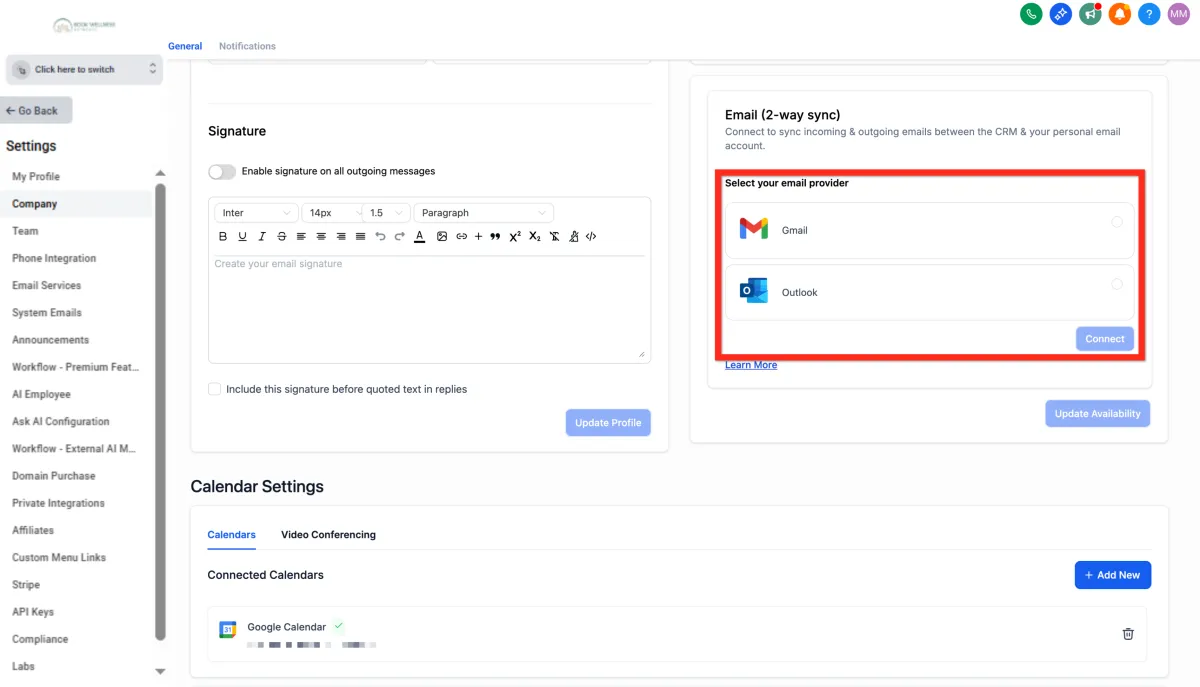The width and height of the screenshot is (1200, 687).
Task: Open the source code view icon
Action: (591, 237)
